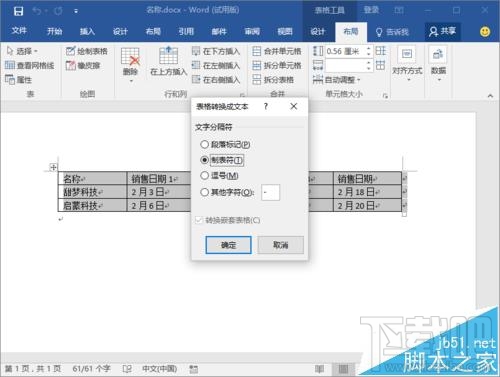The width and height of the screenshot is (500, 377).
Task: Click the 告诉我 lightbulb search box
Action: tap(392, 32)
